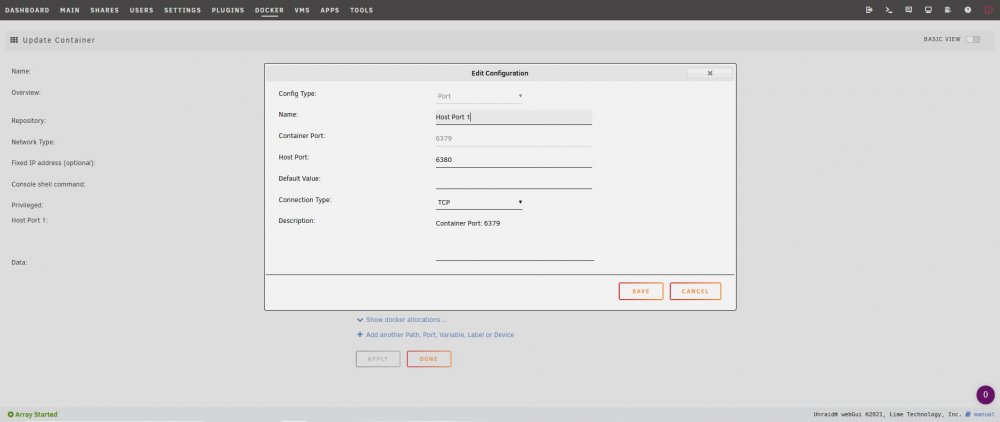Click the Console shell command label

(x=48, y=184)
